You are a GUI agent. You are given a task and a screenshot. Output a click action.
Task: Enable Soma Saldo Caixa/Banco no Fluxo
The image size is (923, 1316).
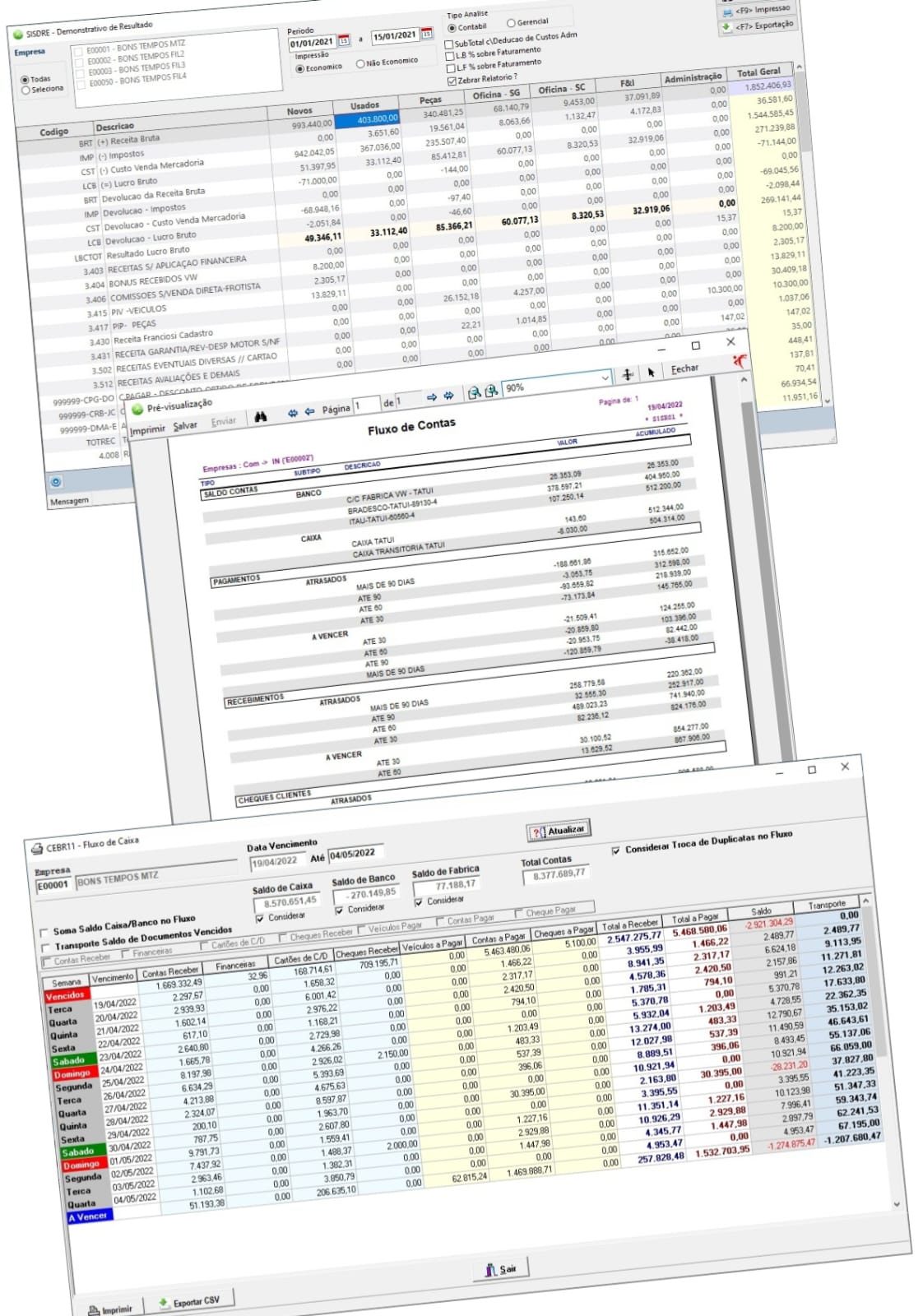click(x=44, y=934)
